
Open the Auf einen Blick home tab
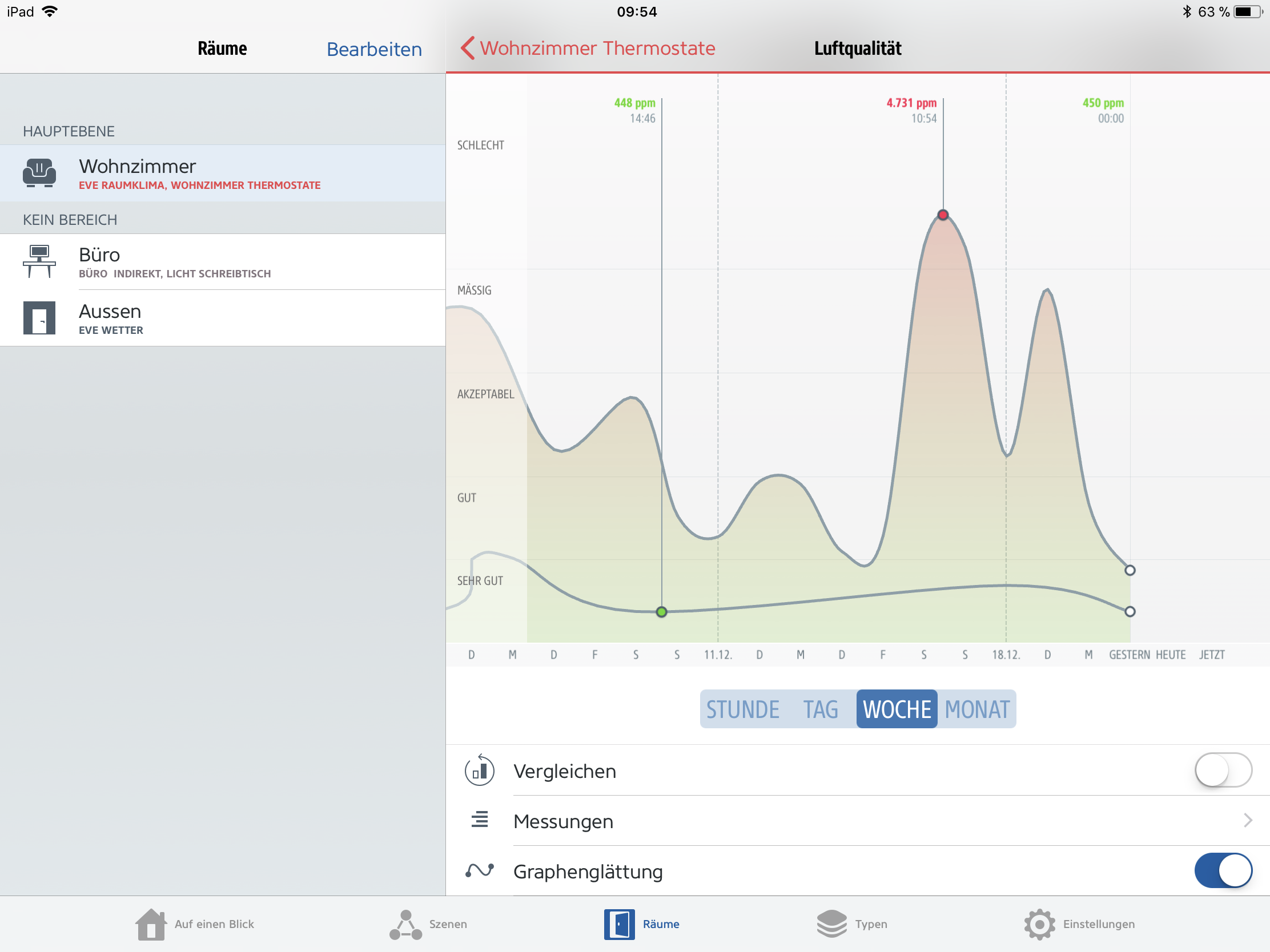pyautogui.click(x=150, y=924)
